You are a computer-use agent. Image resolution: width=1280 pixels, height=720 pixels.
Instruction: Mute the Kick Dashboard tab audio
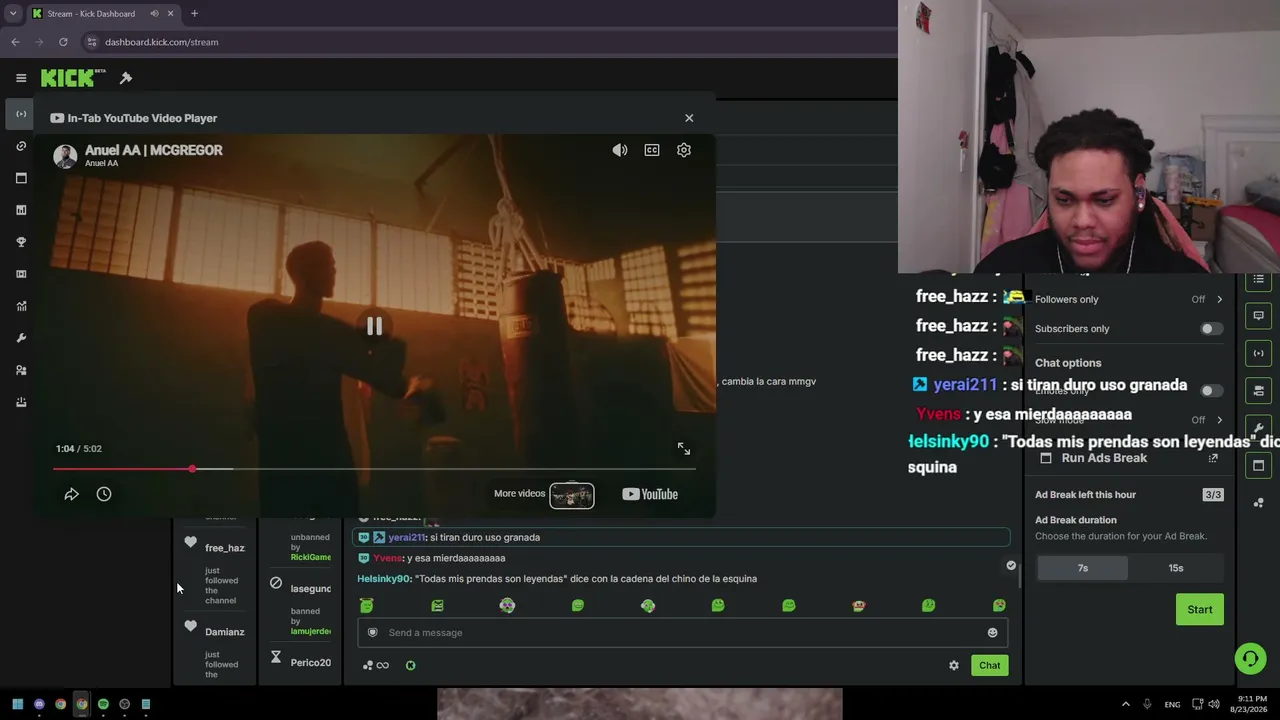coord(154,14)
